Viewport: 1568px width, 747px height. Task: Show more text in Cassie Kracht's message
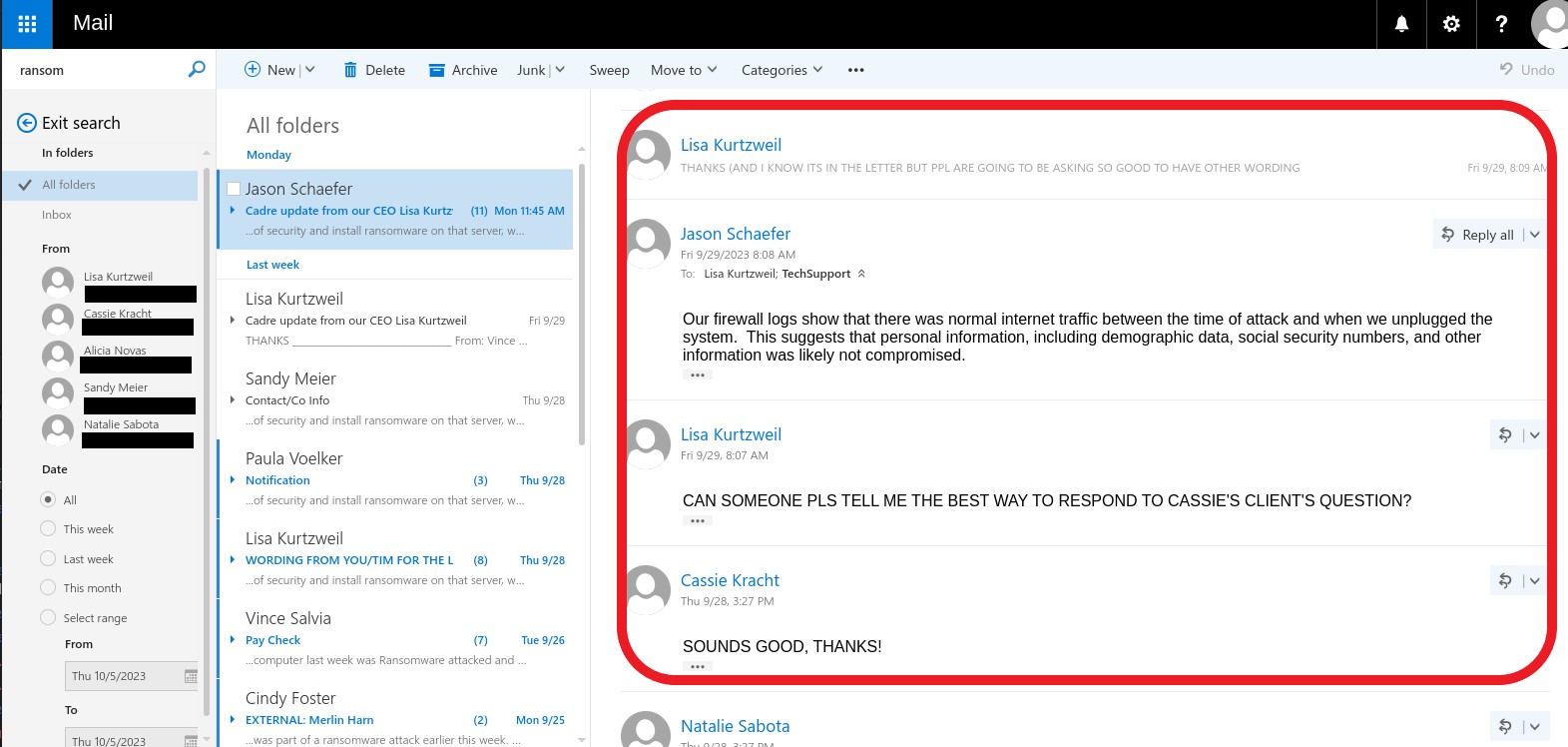tap(697, 667)
